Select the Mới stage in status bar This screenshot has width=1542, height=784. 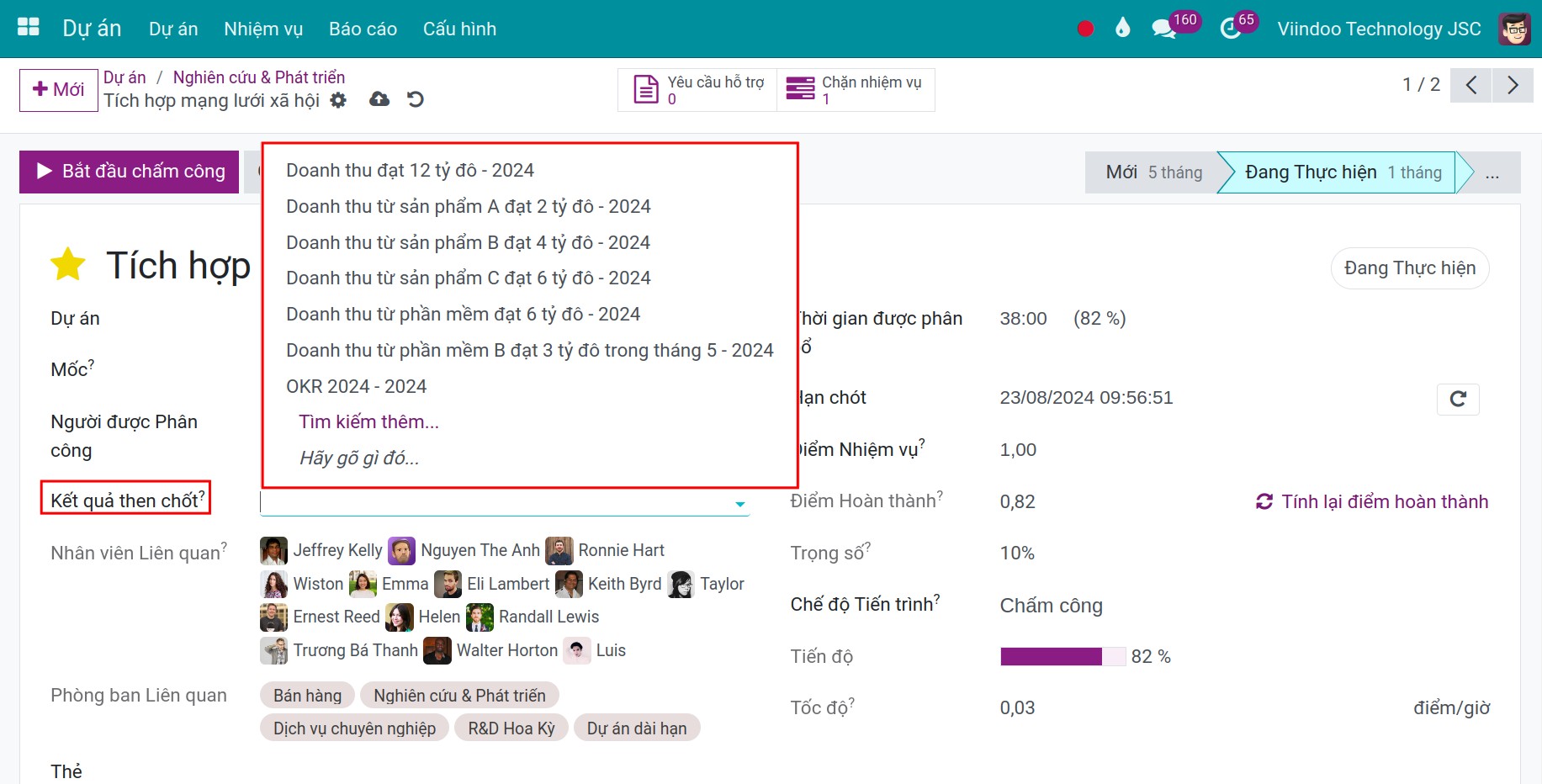(1153, 172)
